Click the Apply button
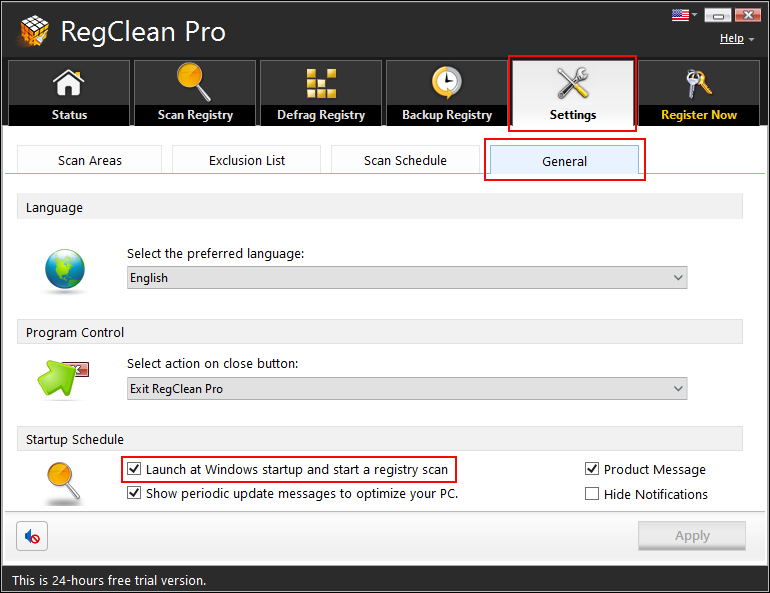 tap(692, 536)
